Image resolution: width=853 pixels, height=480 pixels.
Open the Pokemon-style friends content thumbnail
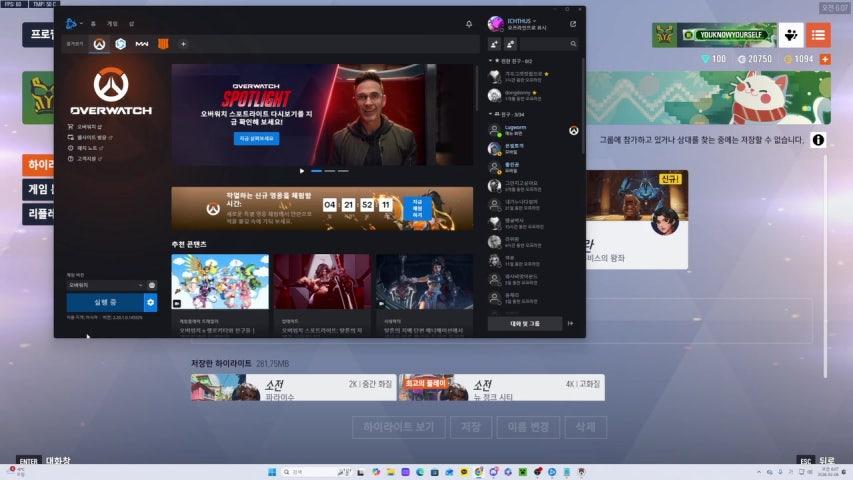[220, 282]
